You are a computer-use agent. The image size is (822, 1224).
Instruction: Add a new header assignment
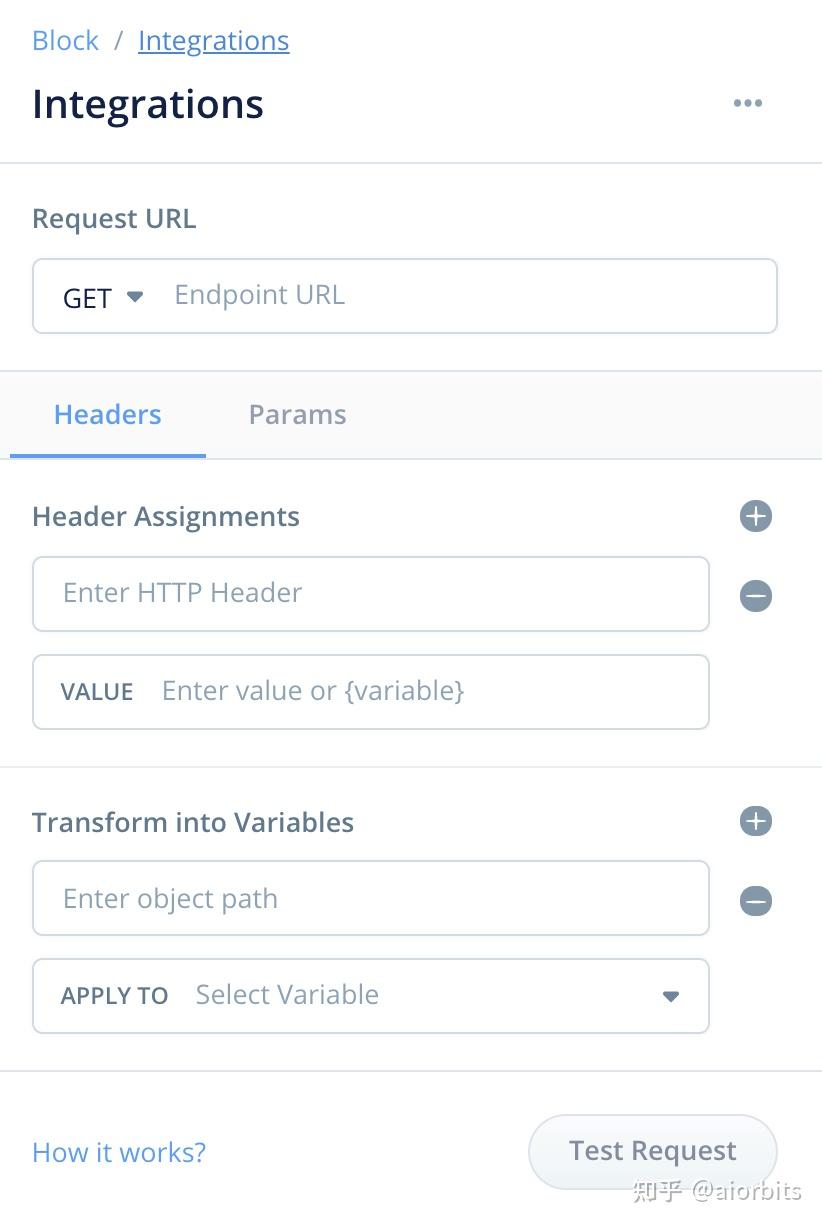[755, 516]
